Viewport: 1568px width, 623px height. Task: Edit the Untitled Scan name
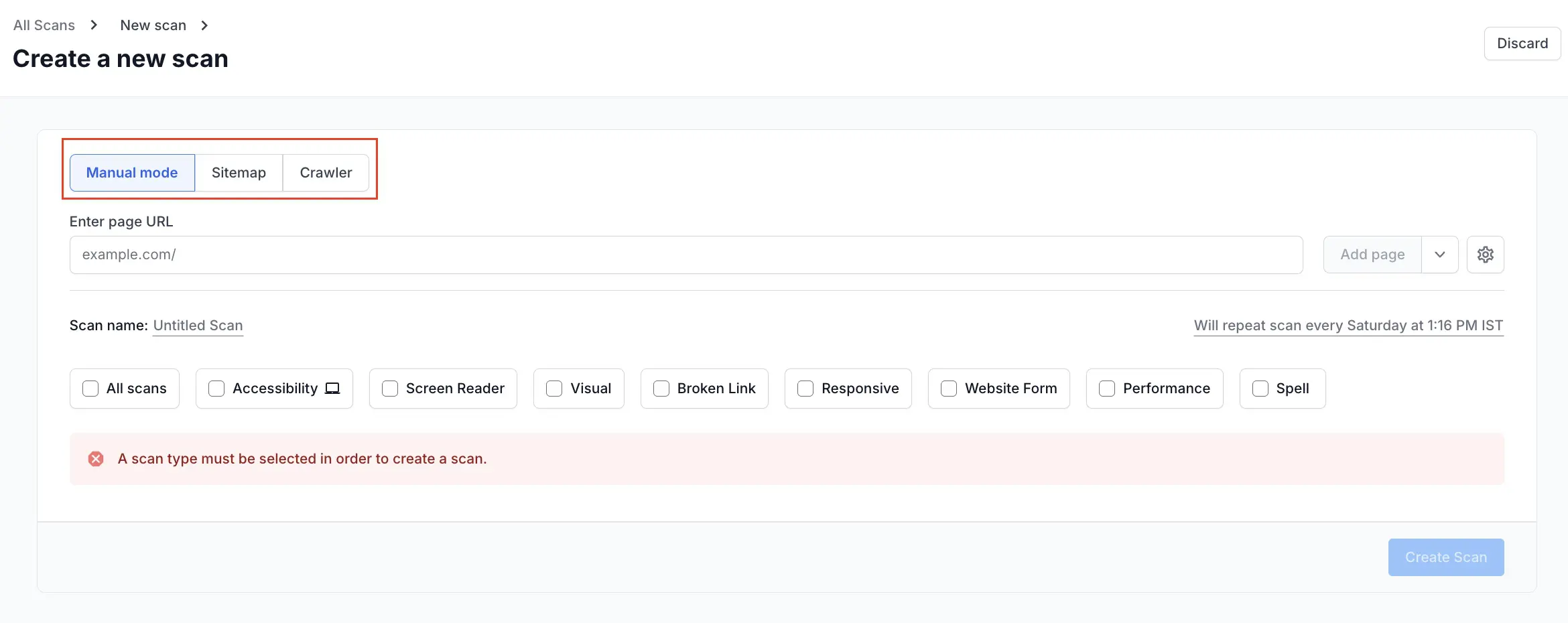click(198, 326)
